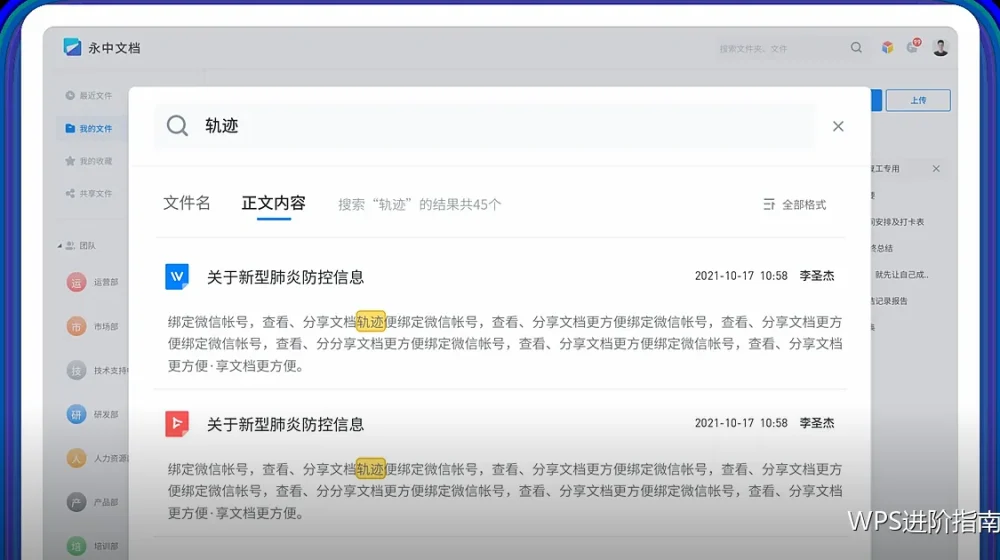1000x560 pixels.
Task: Open 我的收藏 in the sidebar
Action: pyautogui.click(x=89, y=161)
